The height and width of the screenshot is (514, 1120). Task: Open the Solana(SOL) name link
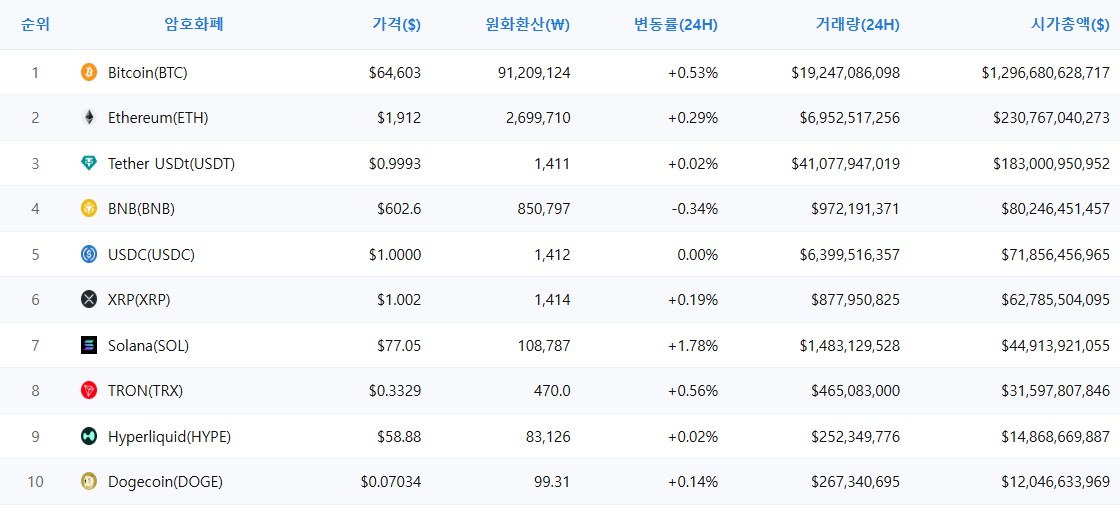point(149,346)
